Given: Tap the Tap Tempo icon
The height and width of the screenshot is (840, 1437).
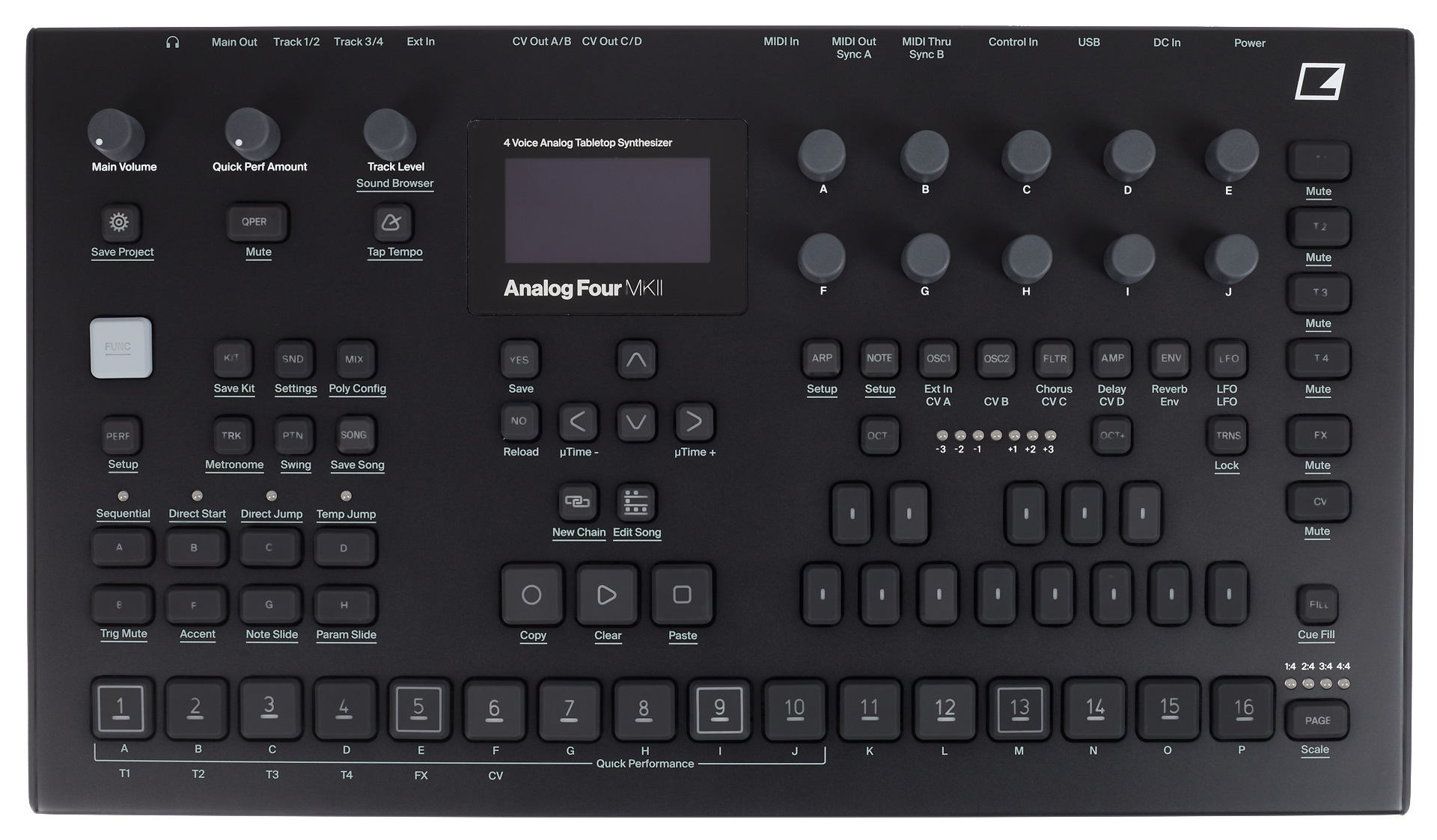Looking at the screenshot, I should pos(394,222).
